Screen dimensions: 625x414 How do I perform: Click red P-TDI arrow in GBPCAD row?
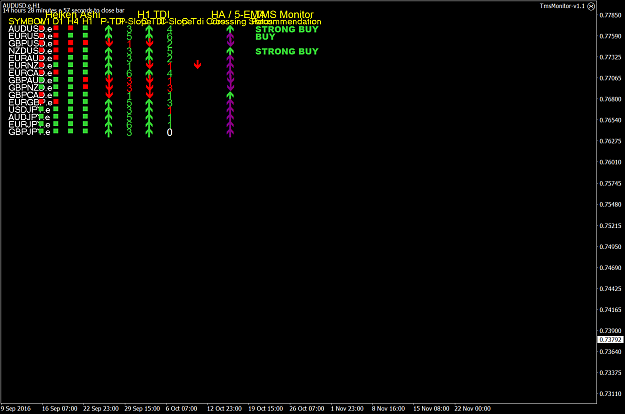(108, 94)
